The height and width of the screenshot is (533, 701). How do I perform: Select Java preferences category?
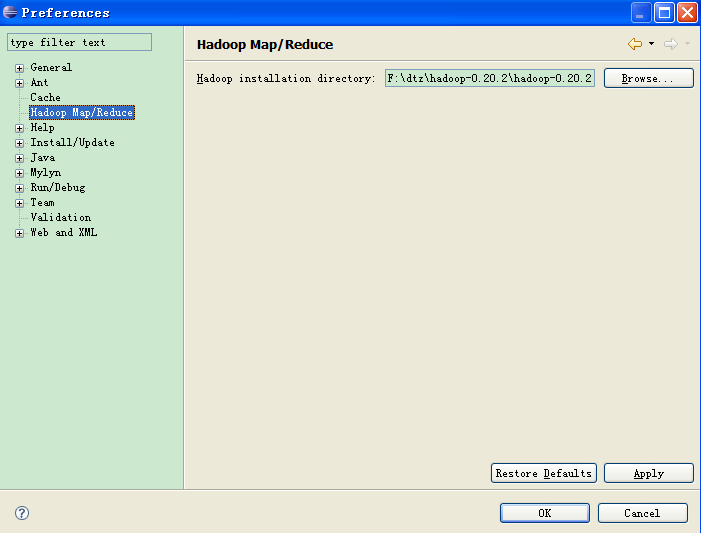coord(43,157)
